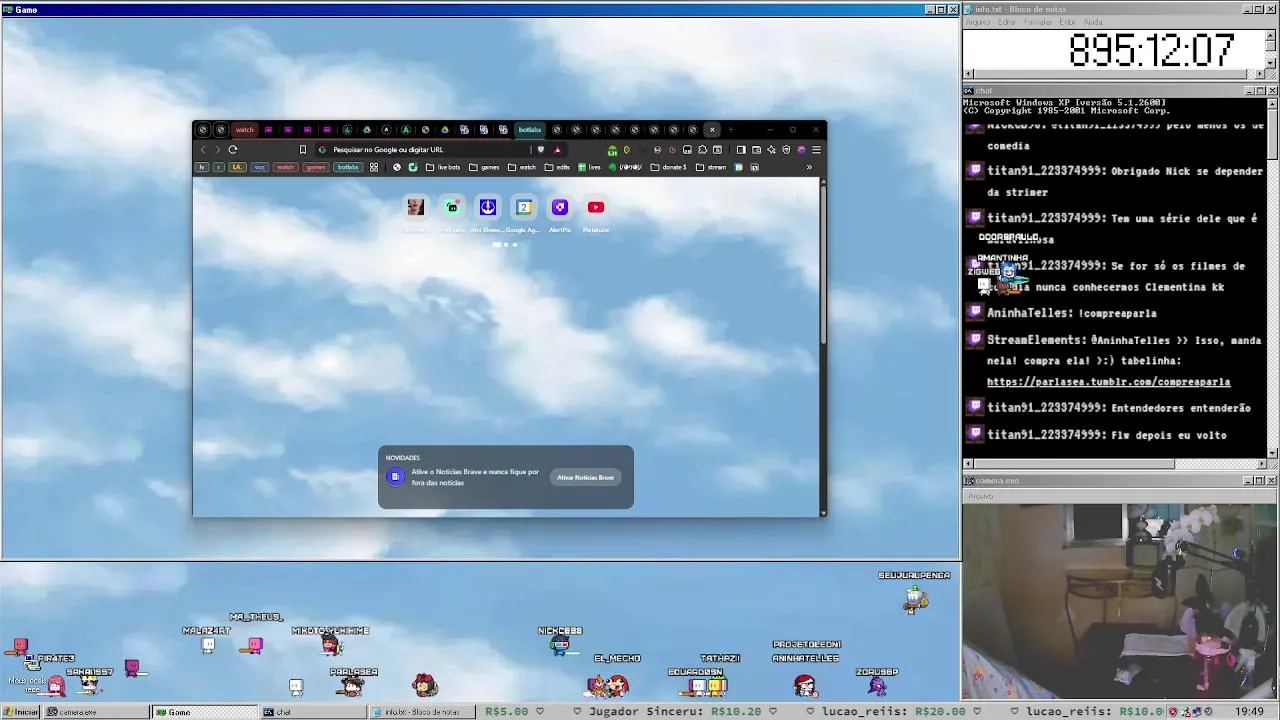Close the active browser tab
This screenshot has width=1280, height=720.
click(x=712, y=129)
